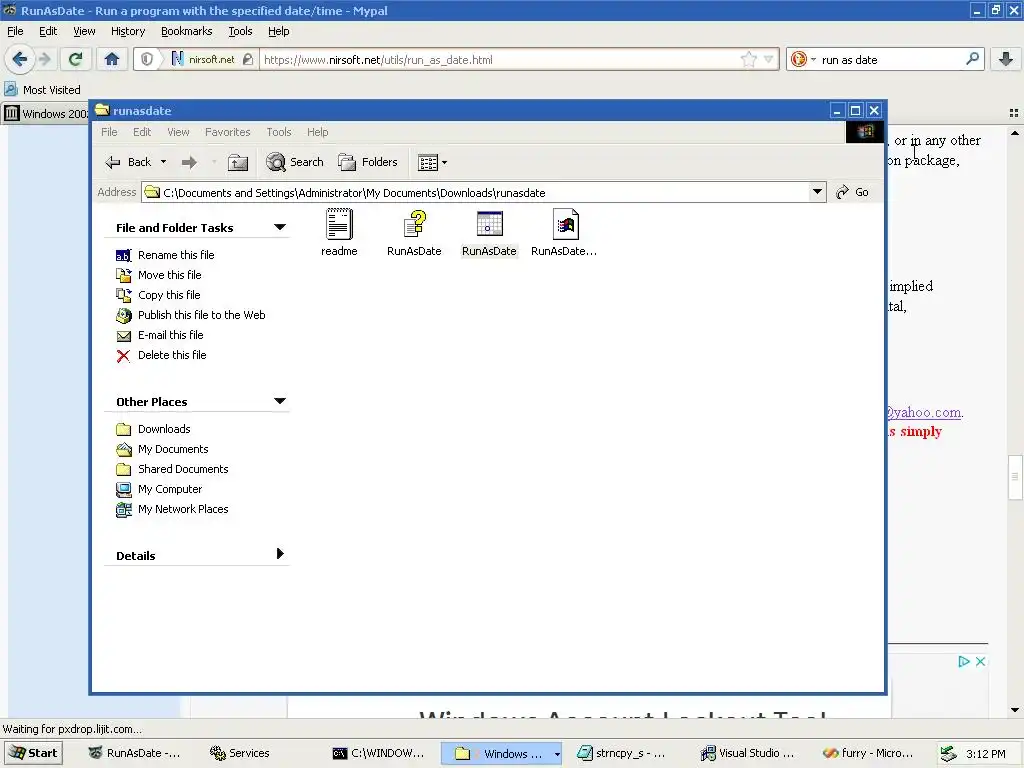1024x768 pixels.
Task: Open My Documents in Other Places
Action: click(x=173, y=449)
